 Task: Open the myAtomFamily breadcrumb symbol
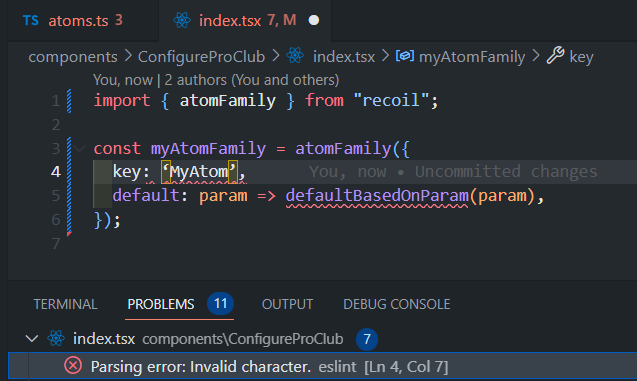472,57
